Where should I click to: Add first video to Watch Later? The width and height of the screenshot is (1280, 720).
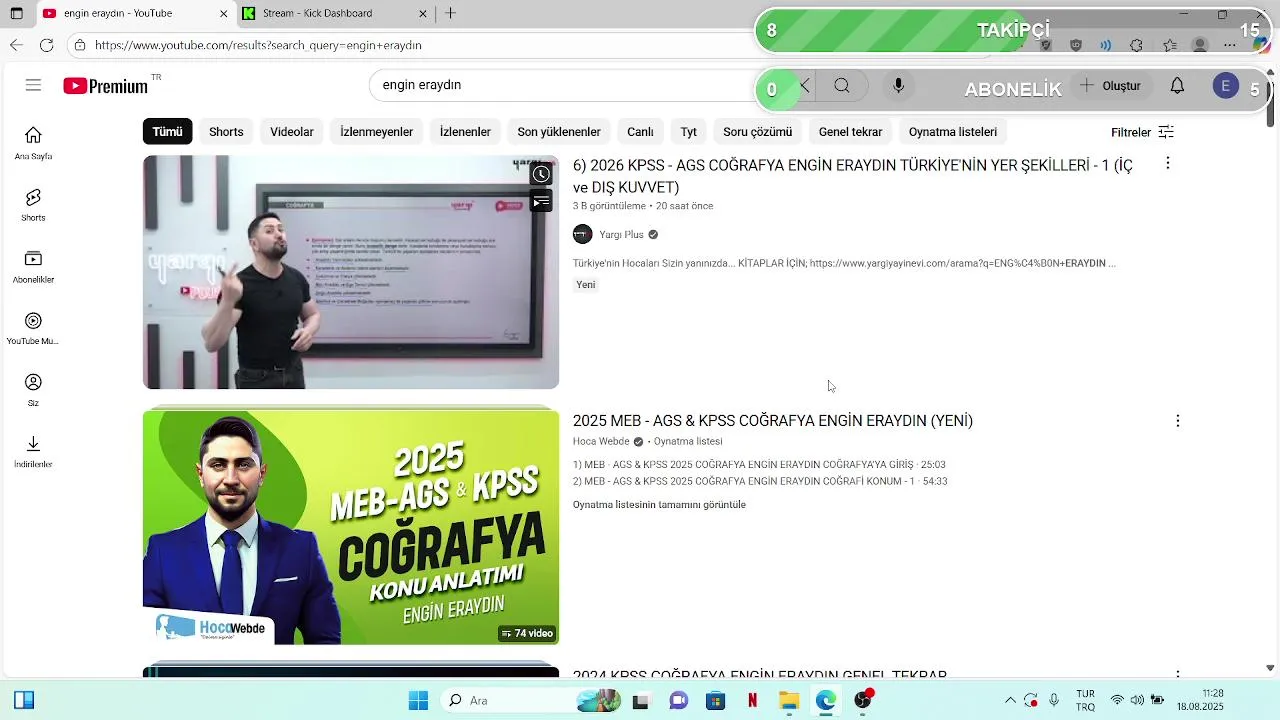pos(541,174)
